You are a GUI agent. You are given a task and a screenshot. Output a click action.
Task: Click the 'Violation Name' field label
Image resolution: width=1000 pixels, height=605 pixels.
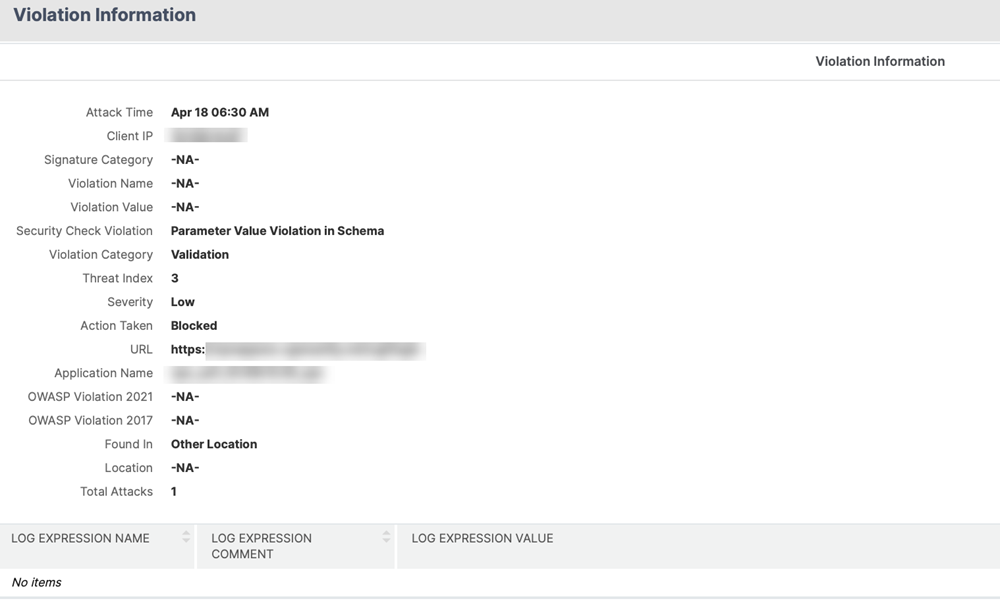point(110,183)
